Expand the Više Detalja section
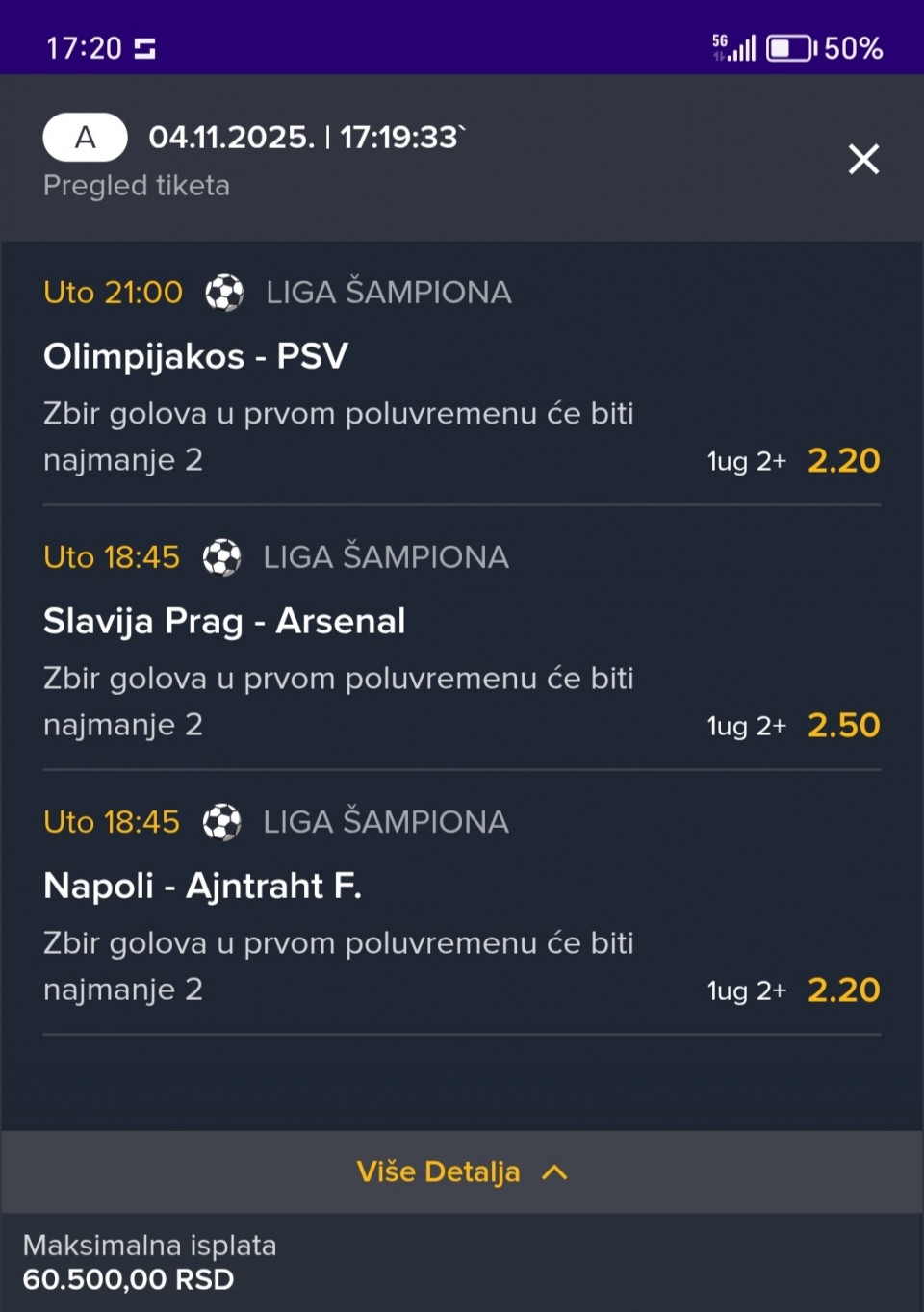Image resolution: width=924 pixels, height=1312 pixels. click(x=439, y=1171)
